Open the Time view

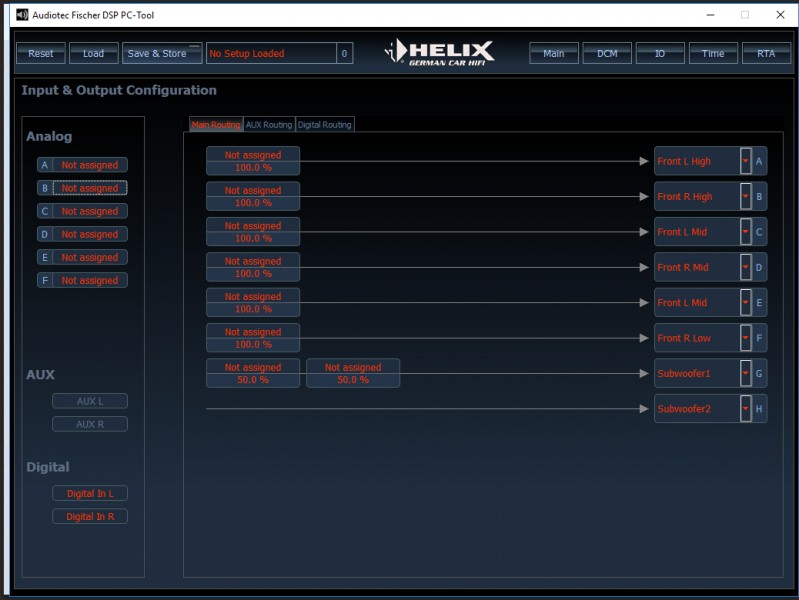pos(713,53)
